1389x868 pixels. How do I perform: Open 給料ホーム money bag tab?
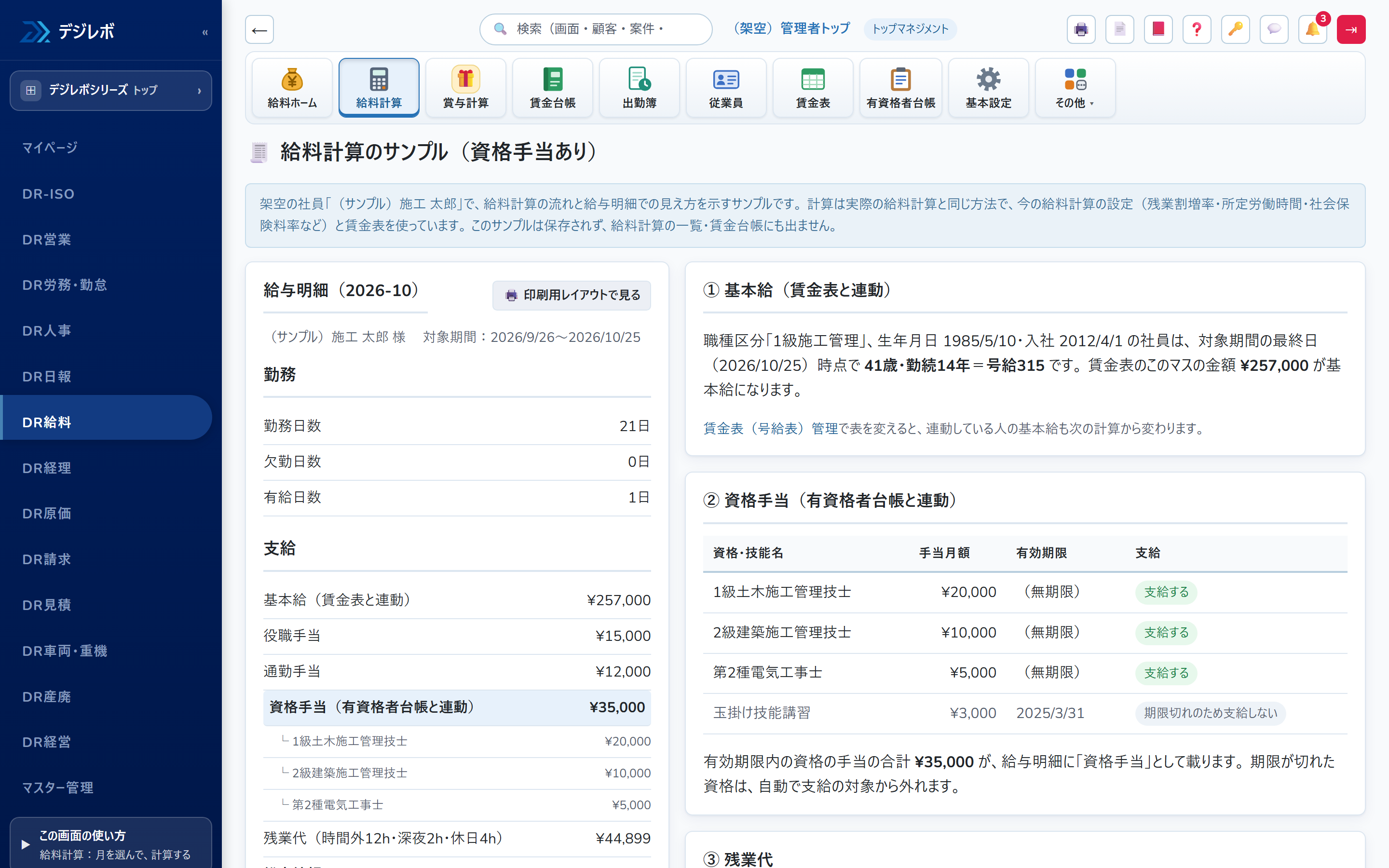(x=292, y=87)
